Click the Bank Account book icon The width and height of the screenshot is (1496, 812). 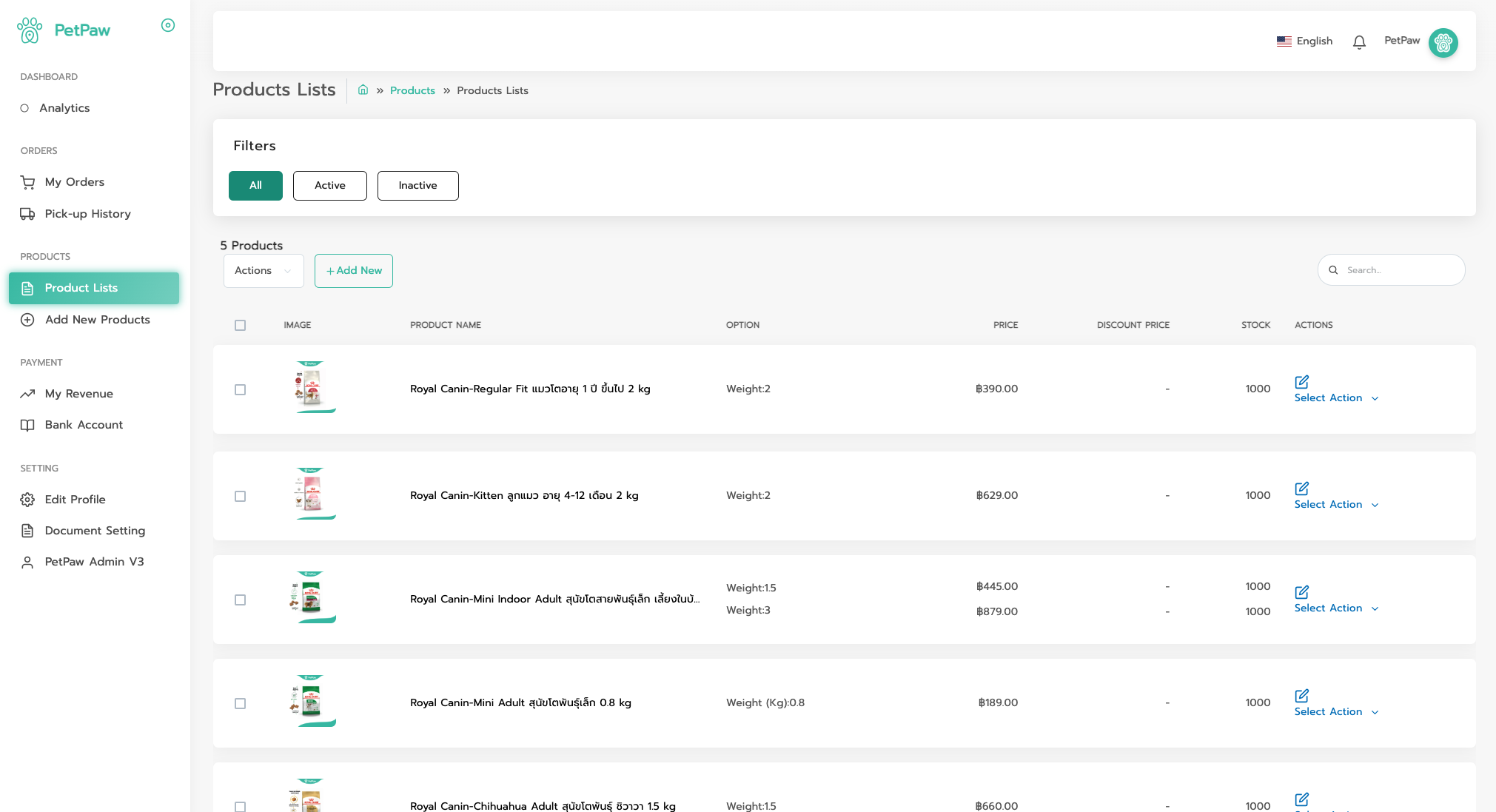pyautogui.click(x=27, y=425)
